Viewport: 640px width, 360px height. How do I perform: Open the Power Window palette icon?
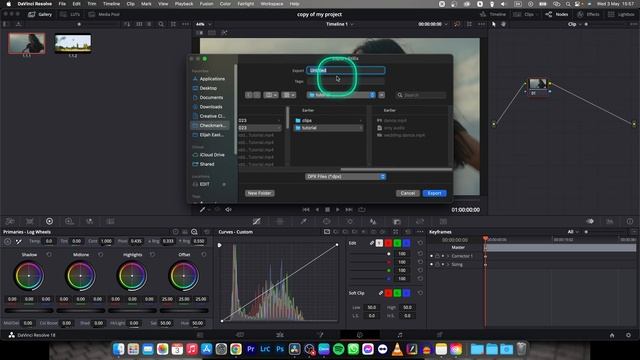327,221
